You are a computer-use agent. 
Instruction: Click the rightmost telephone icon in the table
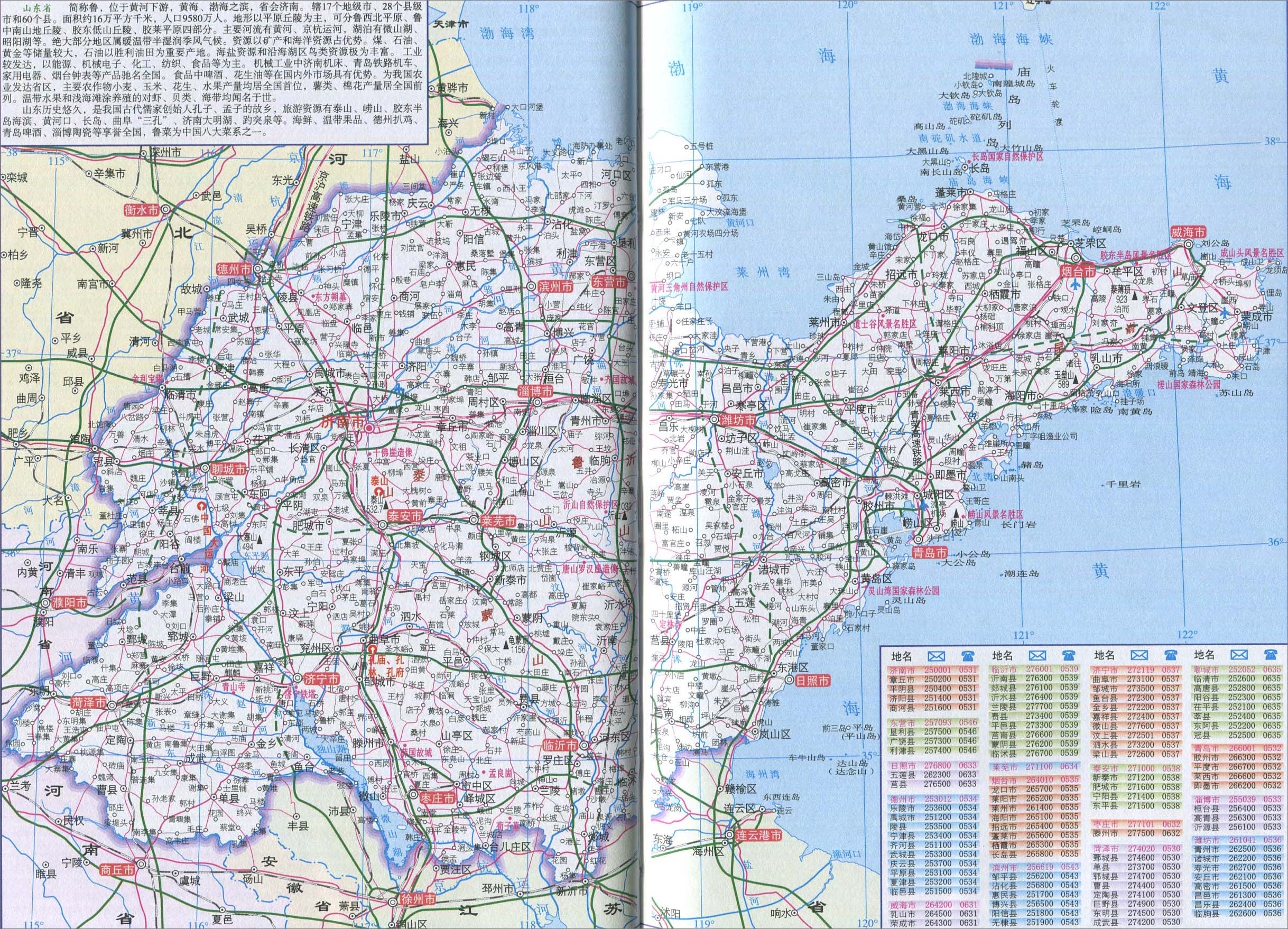pyautogui.click(x=1272, y=656)
